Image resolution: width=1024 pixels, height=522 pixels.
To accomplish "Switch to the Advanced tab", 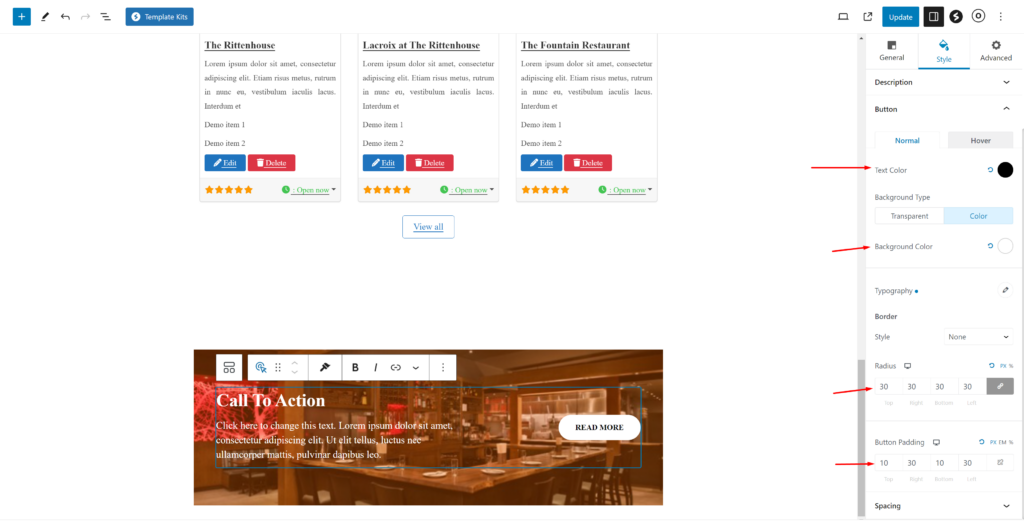I will tap(996, 51).
